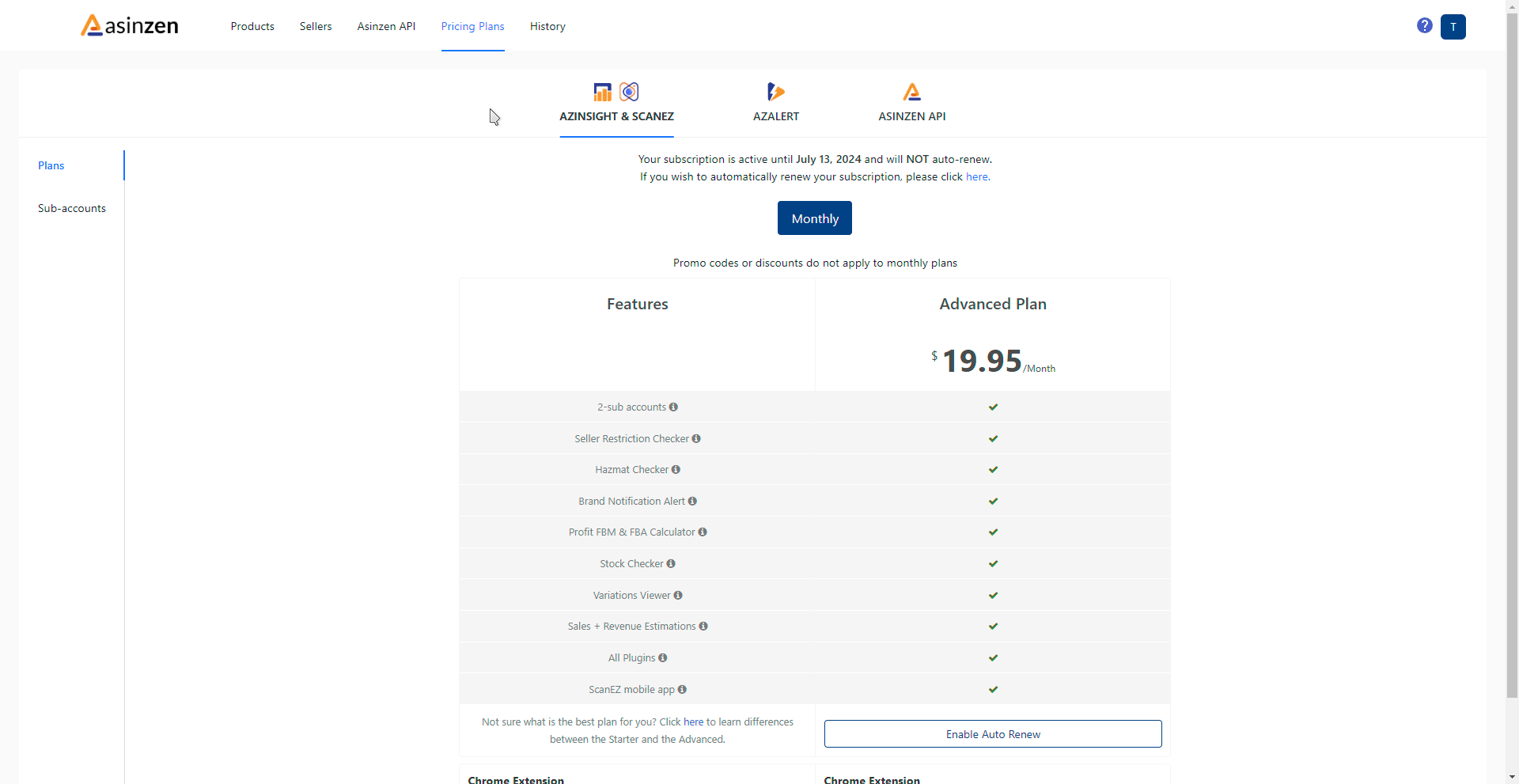
Task: Show info icon for Hazmat Checker
Action: pyautogui.click(x=676, y=469)
